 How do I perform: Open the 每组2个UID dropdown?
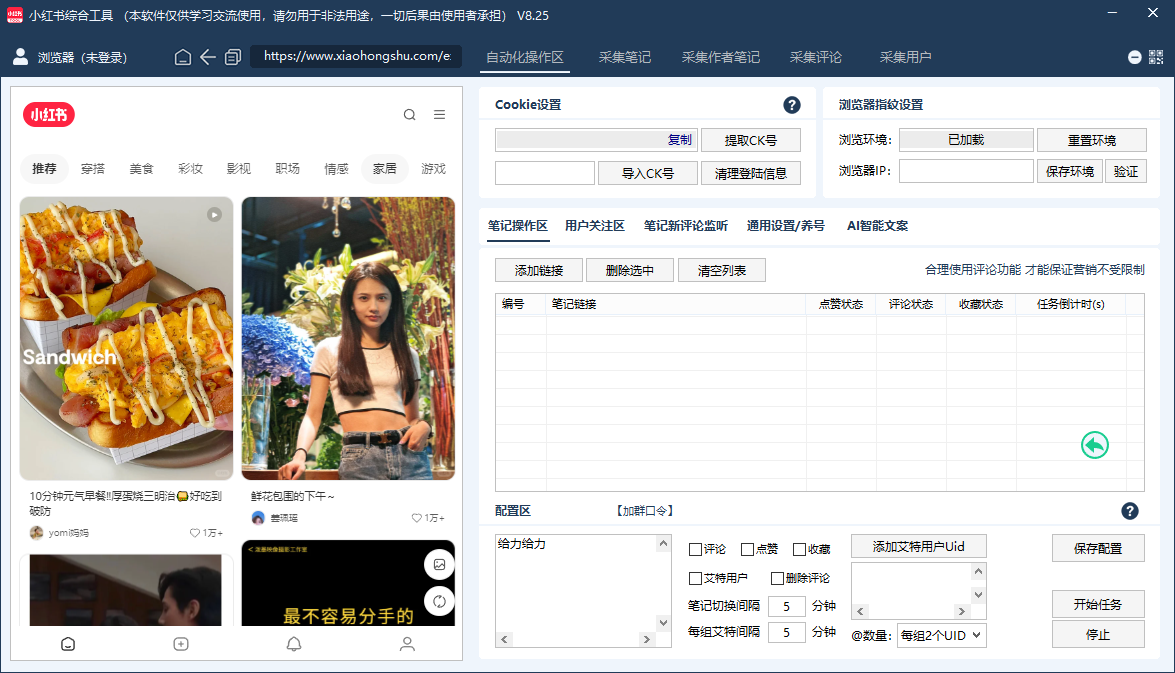click(941, 635)
